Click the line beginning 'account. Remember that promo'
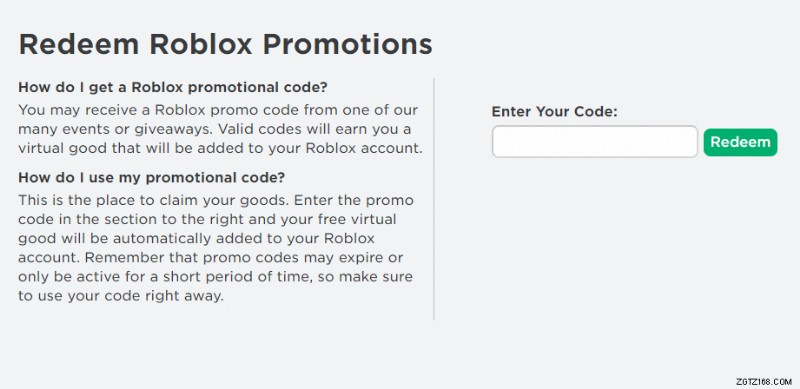 (211, 257)
